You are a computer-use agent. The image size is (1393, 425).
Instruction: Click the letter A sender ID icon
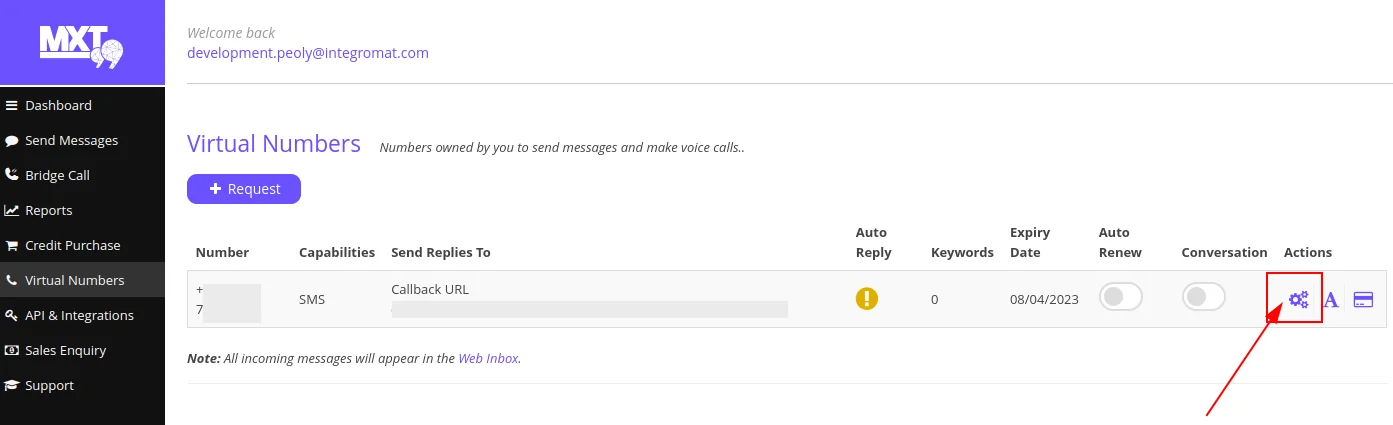1331,299
